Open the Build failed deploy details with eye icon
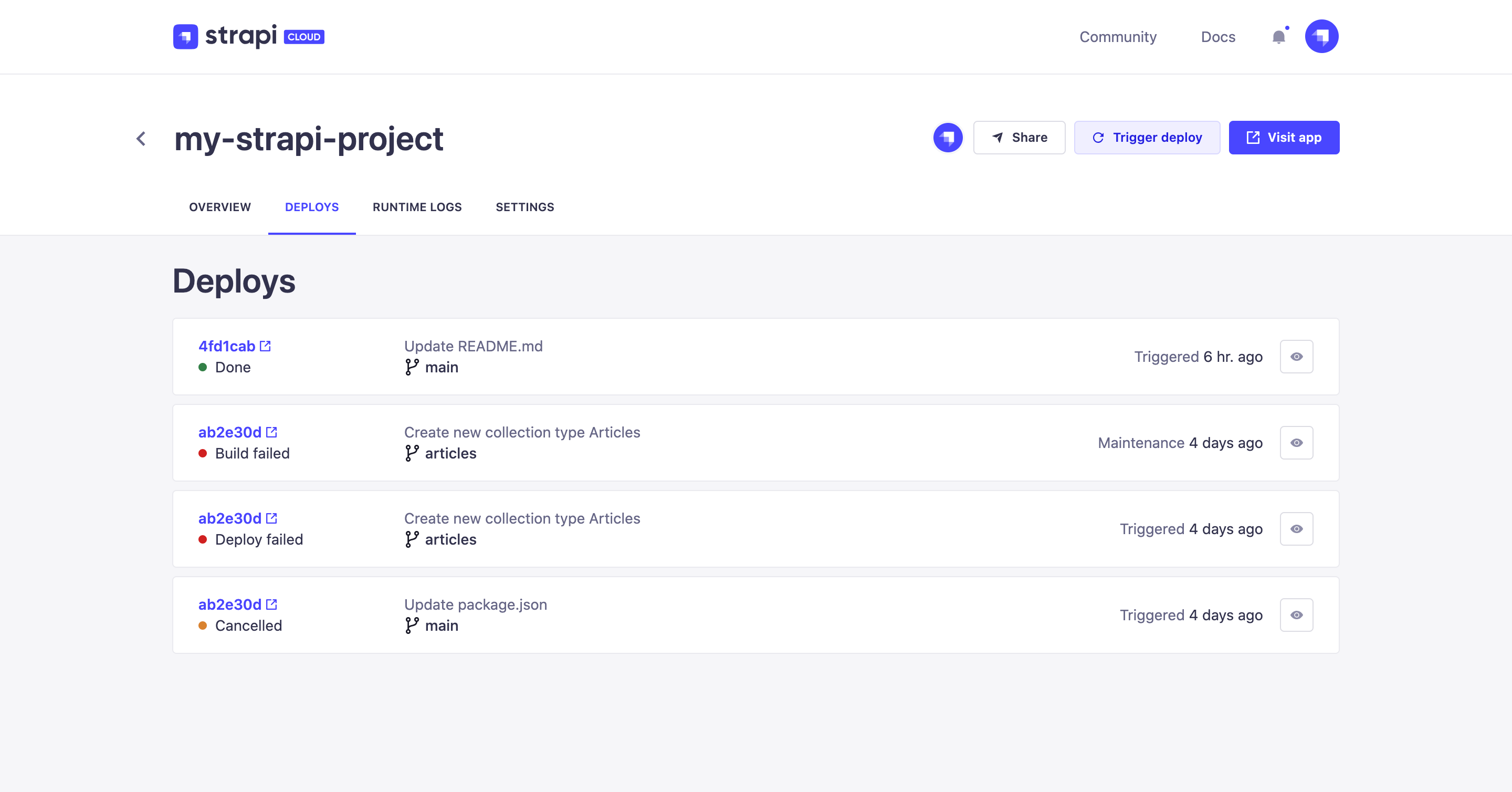Viewport: 1512px width, 792px height. [1297, 443]
